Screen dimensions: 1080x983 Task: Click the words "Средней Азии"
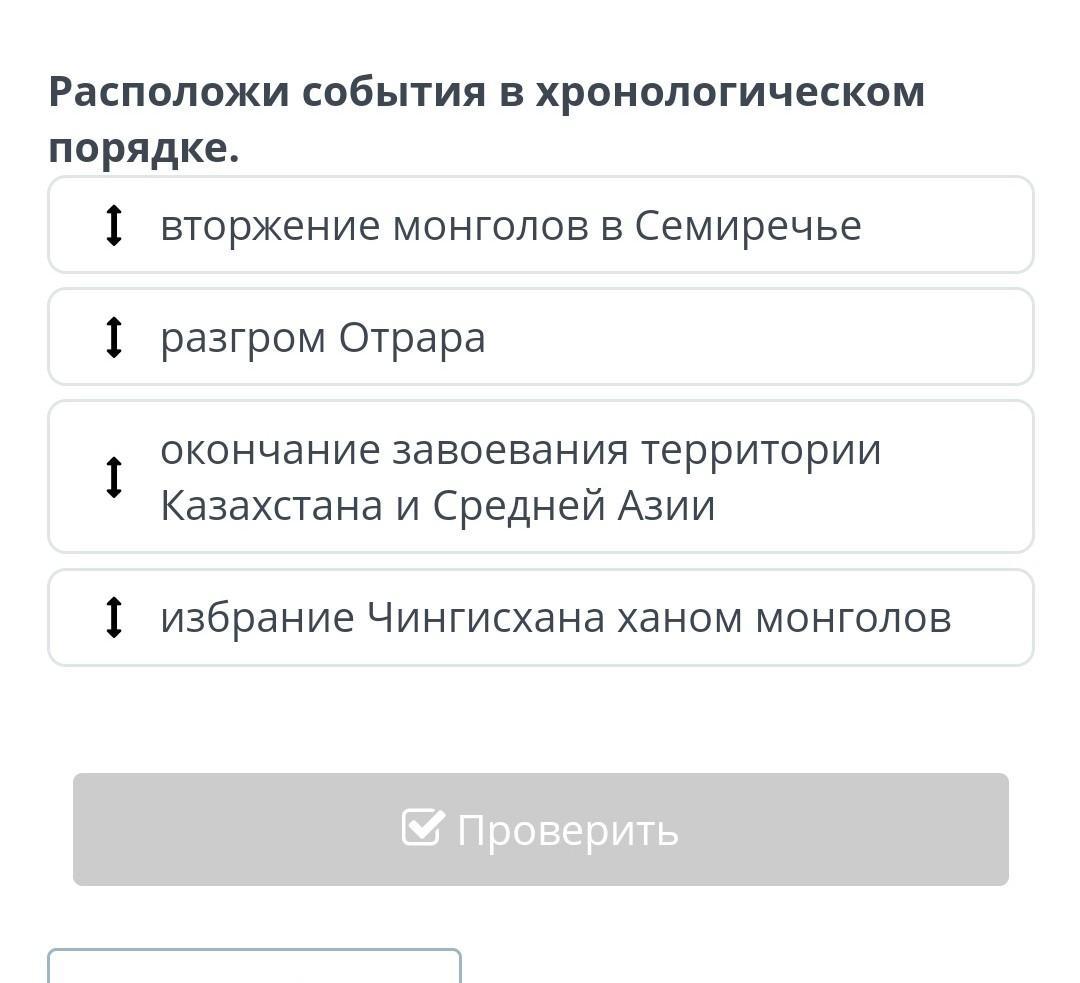[x=573, y=505]
